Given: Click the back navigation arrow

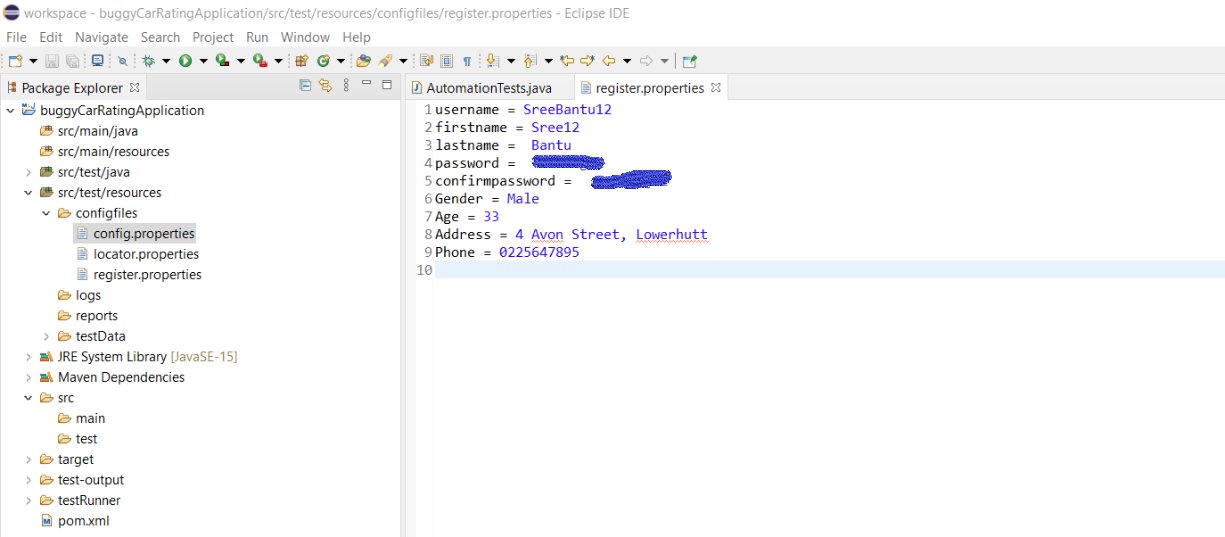Looking at the screenshot, I should (x=608, y=61).
